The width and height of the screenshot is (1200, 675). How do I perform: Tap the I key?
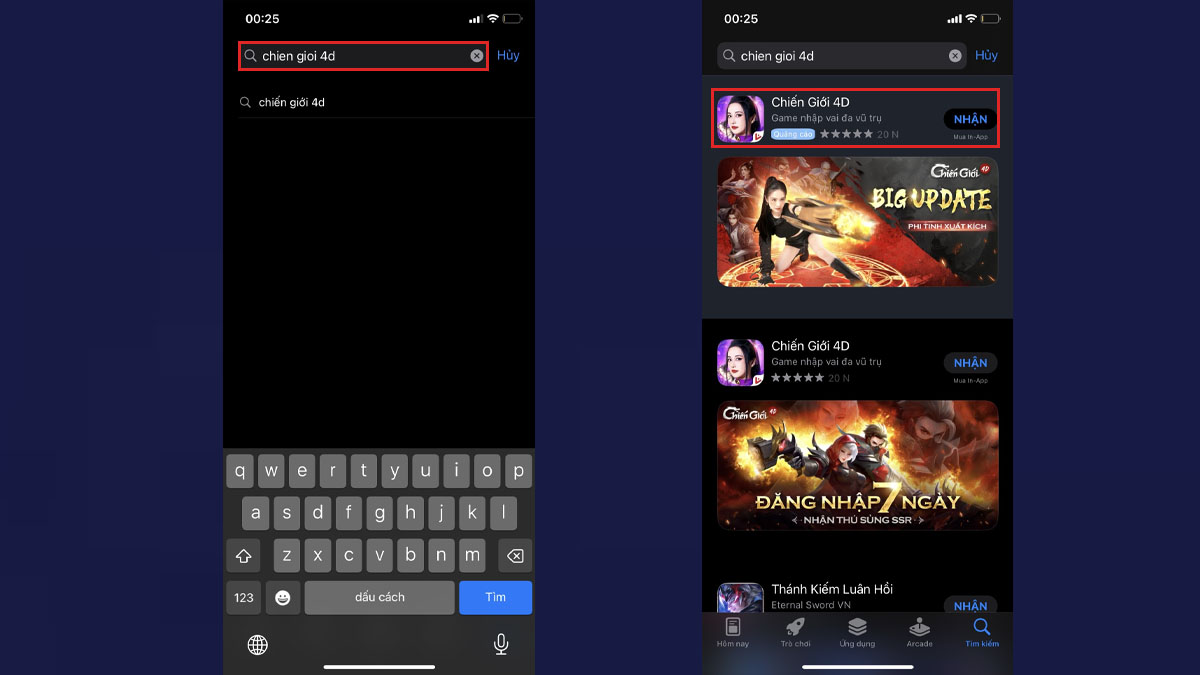pyautogui.click(x=456, y=470)
